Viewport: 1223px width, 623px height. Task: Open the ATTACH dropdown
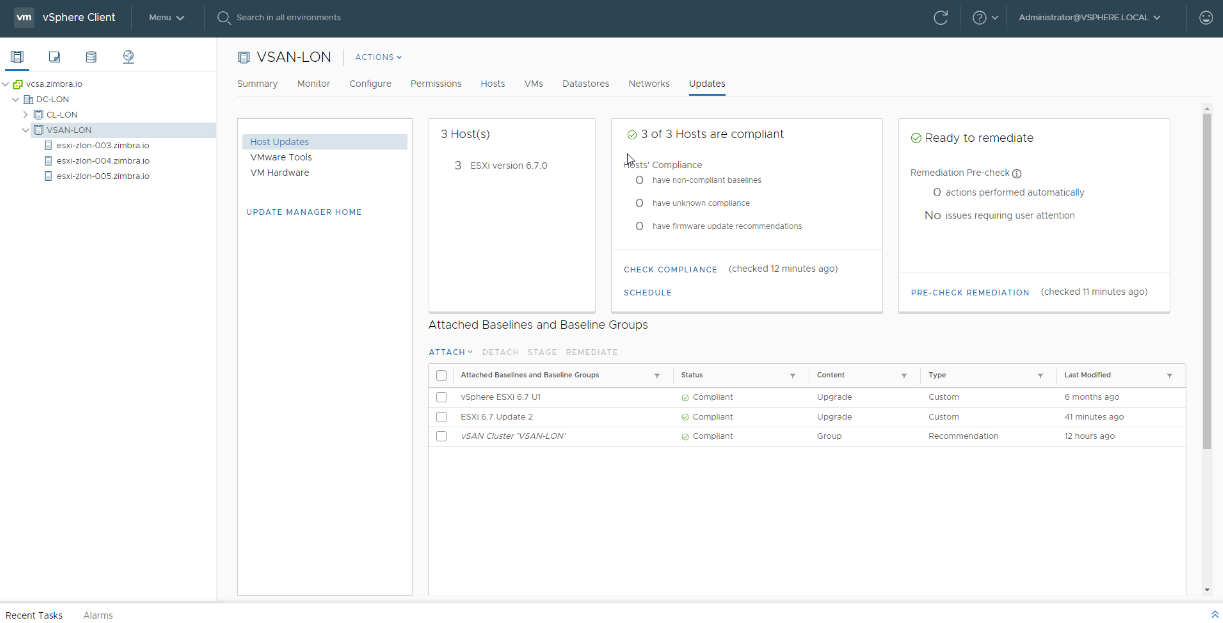(x=451, y=352)
